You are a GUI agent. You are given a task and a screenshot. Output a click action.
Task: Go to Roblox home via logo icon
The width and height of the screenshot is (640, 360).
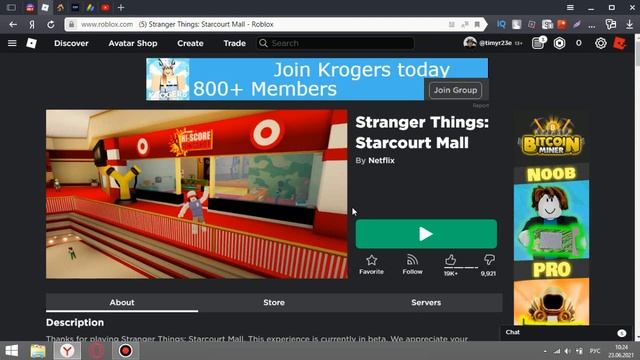tap(31, 43)
